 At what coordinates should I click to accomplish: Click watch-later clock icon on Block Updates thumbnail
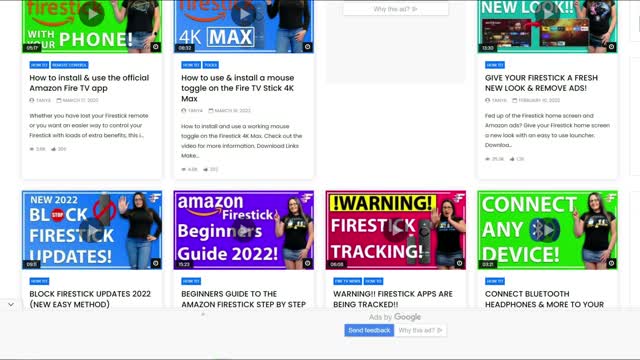click(156, 263)
